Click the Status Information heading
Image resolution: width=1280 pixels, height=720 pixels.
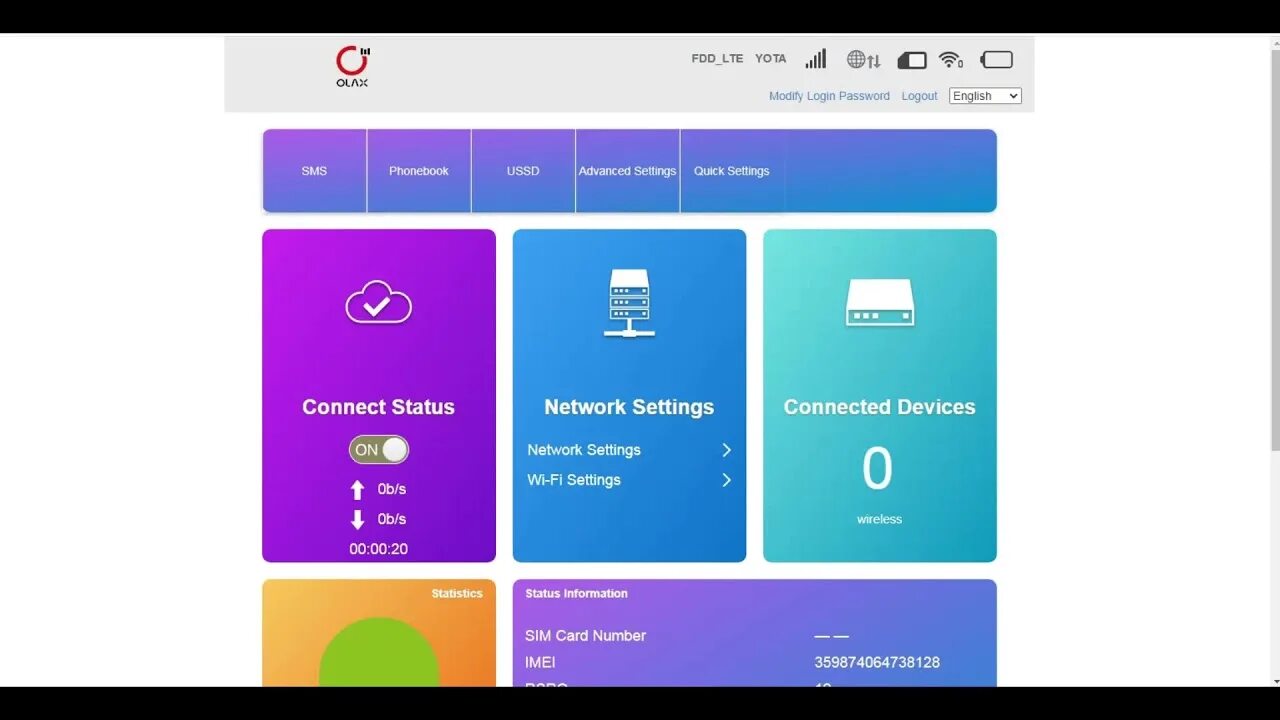[576, 593]
